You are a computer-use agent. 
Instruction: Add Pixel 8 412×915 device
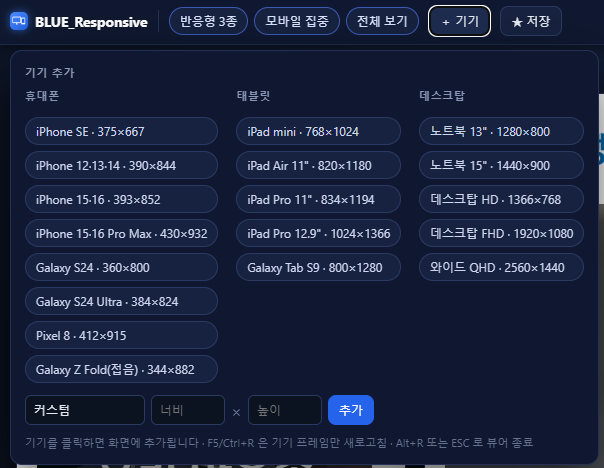[121, 335]
